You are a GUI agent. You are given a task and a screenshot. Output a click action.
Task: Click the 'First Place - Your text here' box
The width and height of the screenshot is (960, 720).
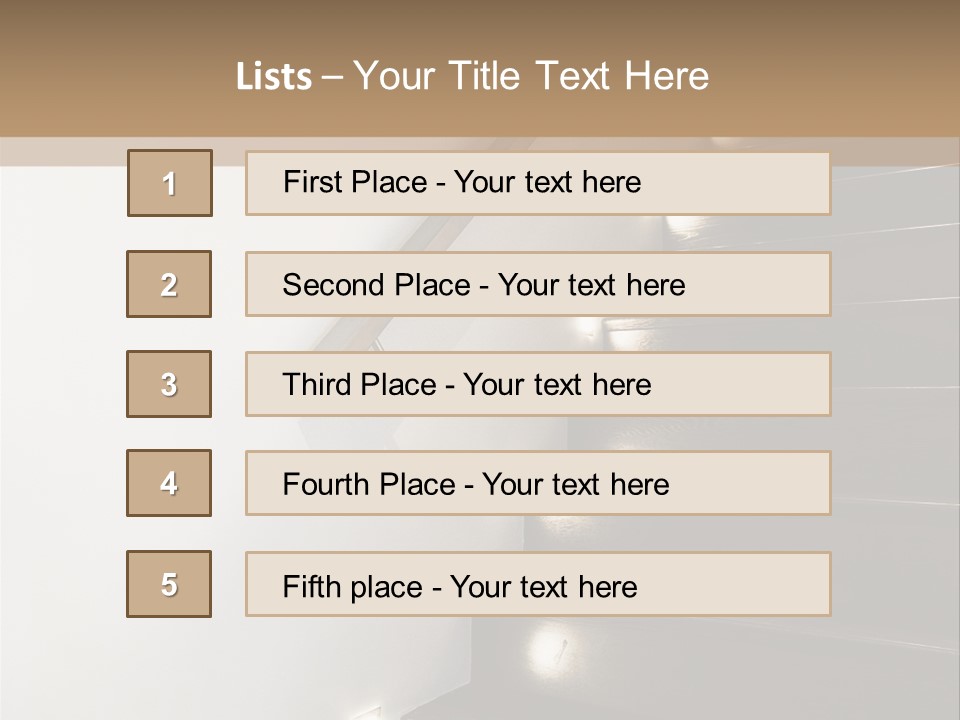[x=538, y=184]
